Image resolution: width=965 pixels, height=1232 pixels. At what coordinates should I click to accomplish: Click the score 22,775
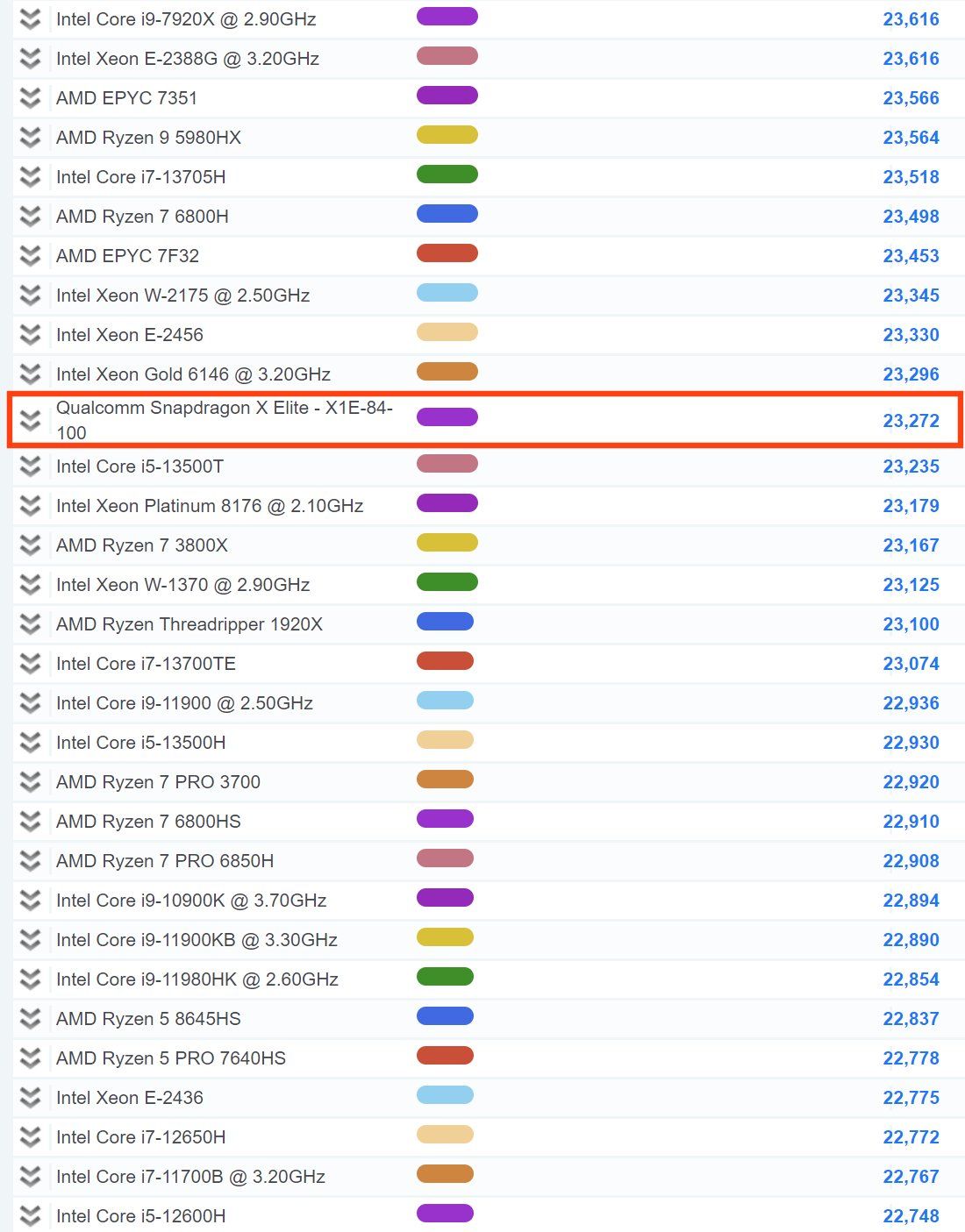pos(911,1098)
